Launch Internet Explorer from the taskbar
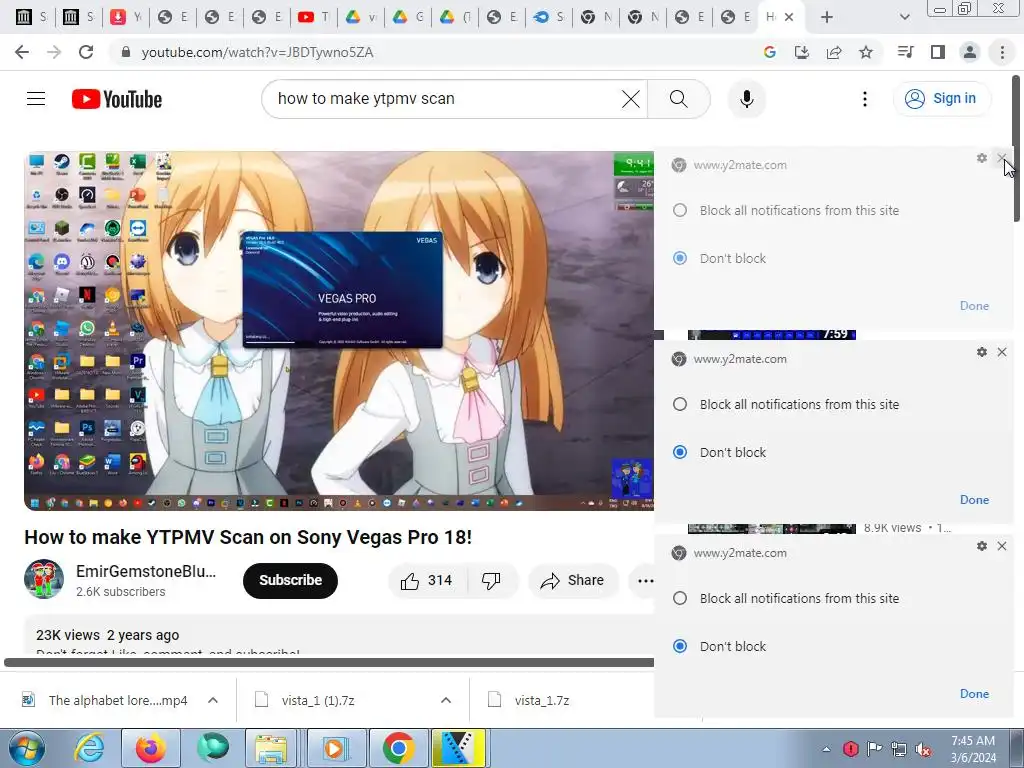 [89, 748]
